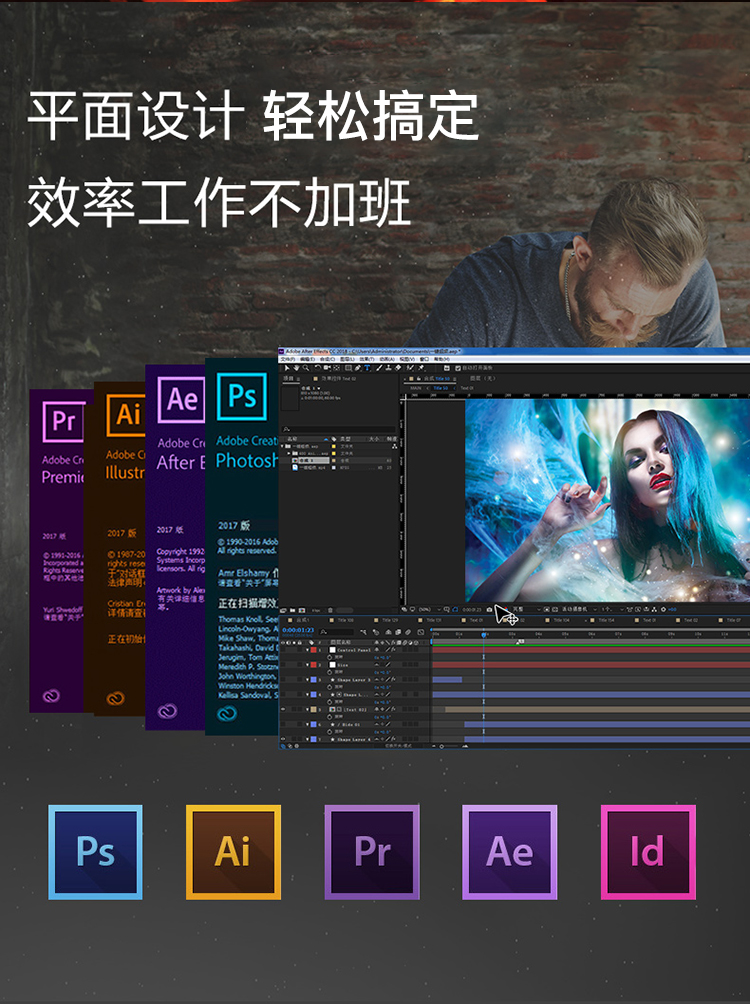Select the Hand tool in the toolbar
Image resolution: width=750 pixels, height=1004 pixels.
pyautogui.click(x=297, y=368)
